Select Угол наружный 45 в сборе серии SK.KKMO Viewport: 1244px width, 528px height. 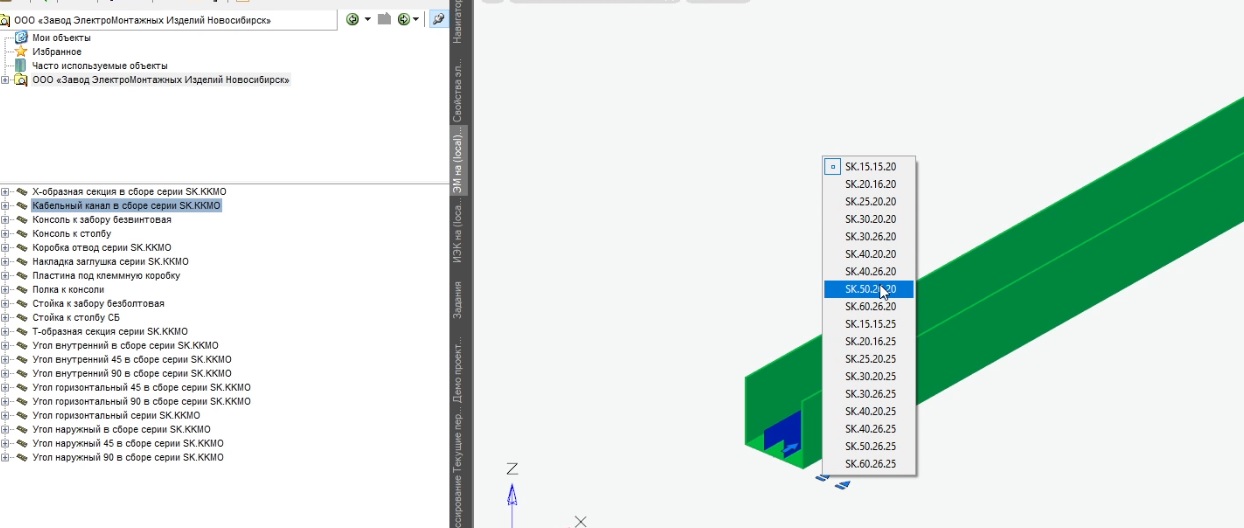(x=128, y=443)
